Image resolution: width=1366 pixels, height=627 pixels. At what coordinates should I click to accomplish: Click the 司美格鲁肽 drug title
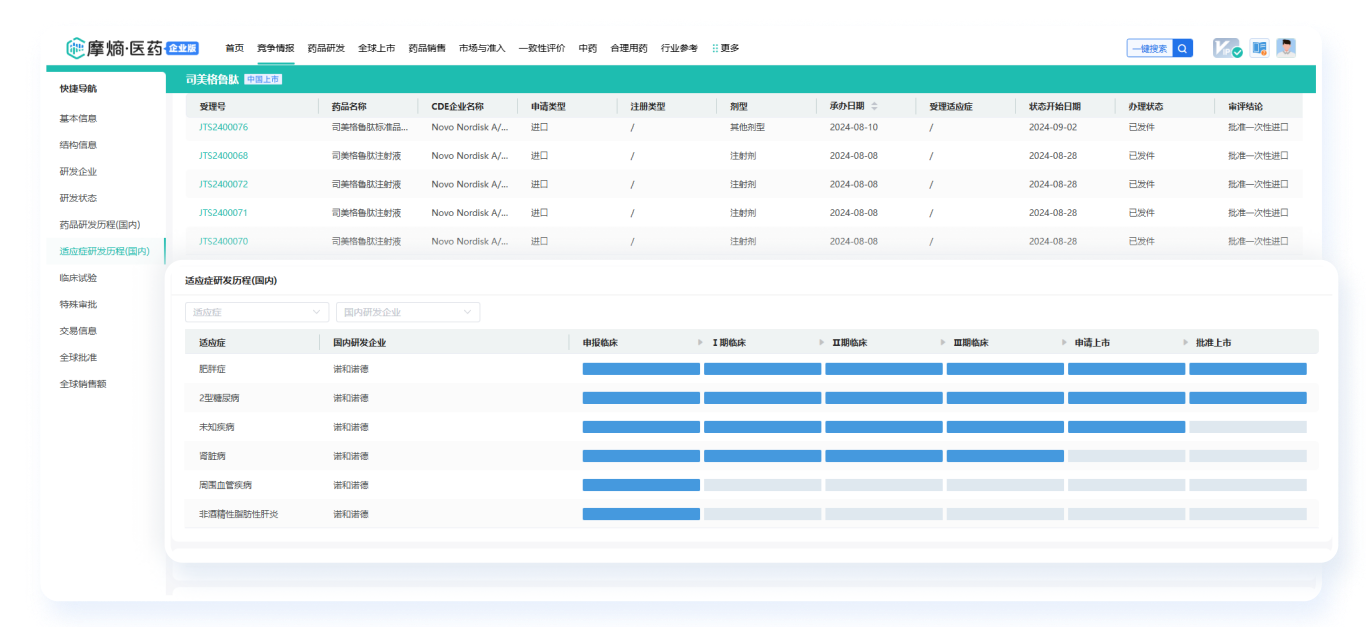pyautogui.click(x=212, y=79)
